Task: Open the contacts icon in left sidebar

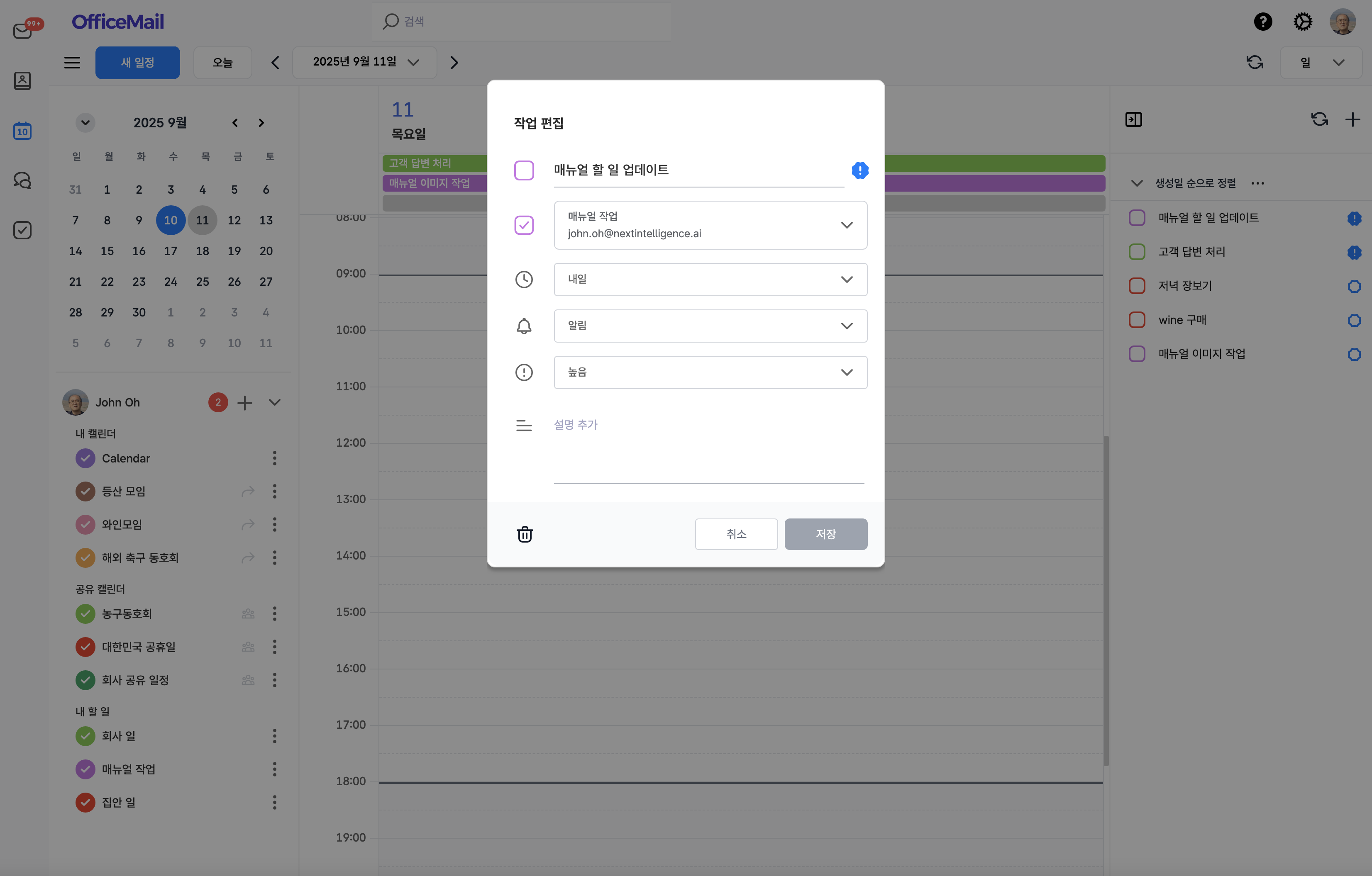Action: 22,81
